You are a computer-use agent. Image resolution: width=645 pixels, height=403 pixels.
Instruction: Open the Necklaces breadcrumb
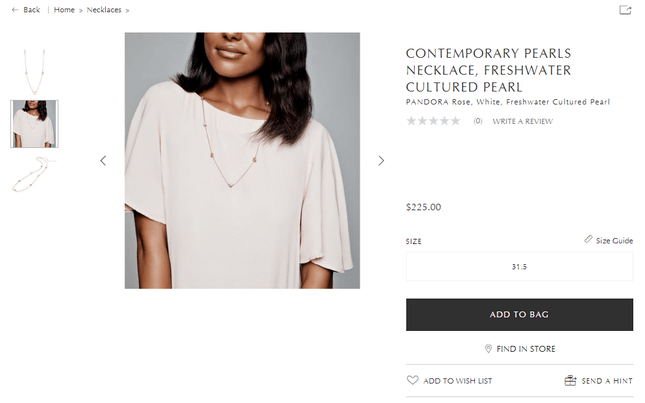click(x=104, y=10)
